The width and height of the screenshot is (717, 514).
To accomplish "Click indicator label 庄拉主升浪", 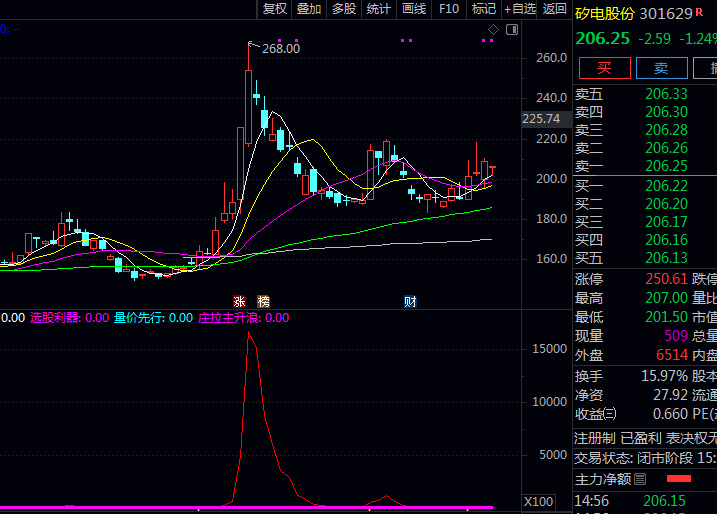I will click(x=230, y=318).
